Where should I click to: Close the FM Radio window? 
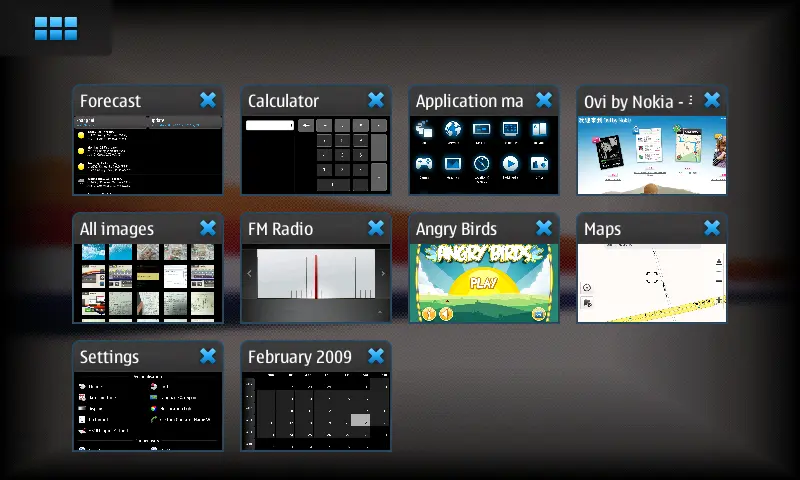(376, 228)
